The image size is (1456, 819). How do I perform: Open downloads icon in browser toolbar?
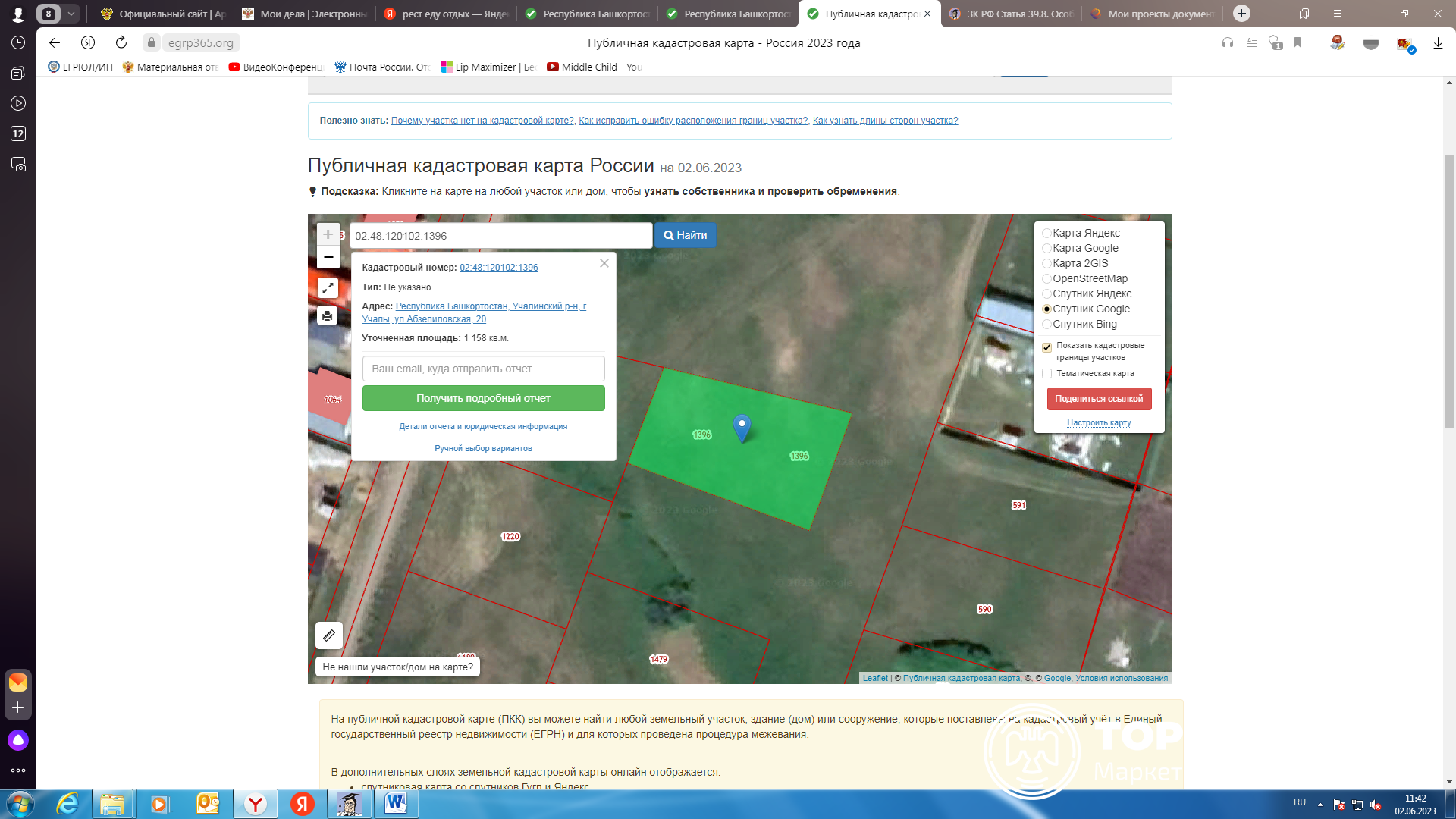[1437, 43]
